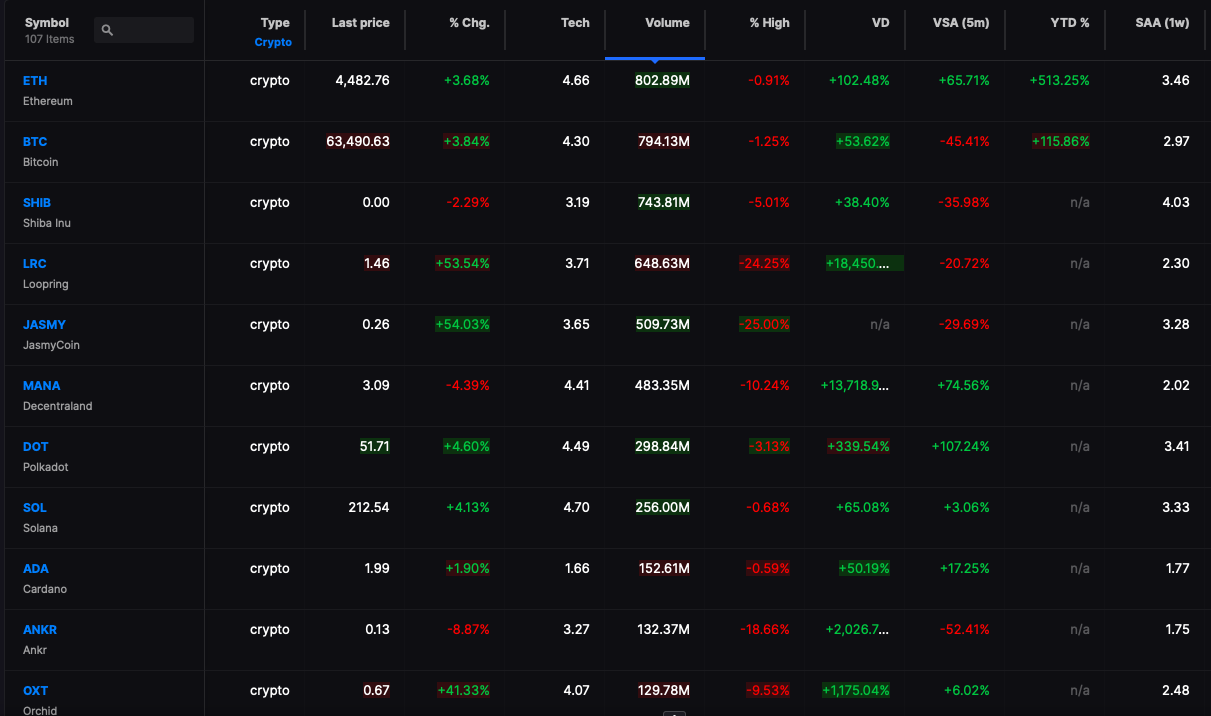The image size is (1211, 716).
Task: Sort by Volume column header
Action: tap(667, 23)
